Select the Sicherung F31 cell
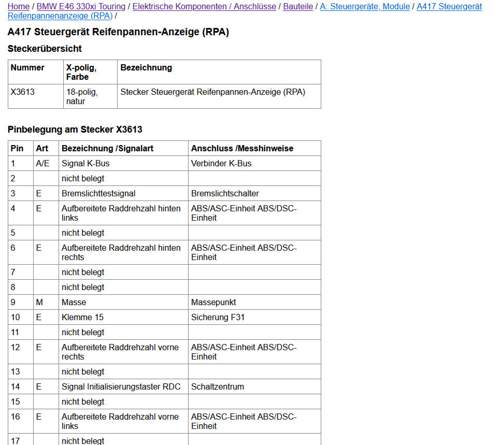This screenshot has height=445, width=500. (x=255, y=317)
